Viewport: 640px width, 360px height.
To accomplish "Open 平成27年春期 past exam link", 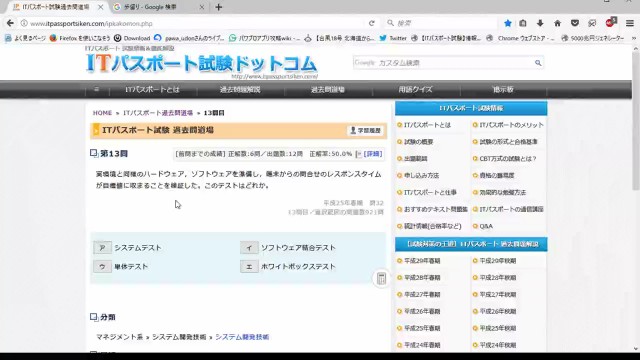I will tap(422, 294).
